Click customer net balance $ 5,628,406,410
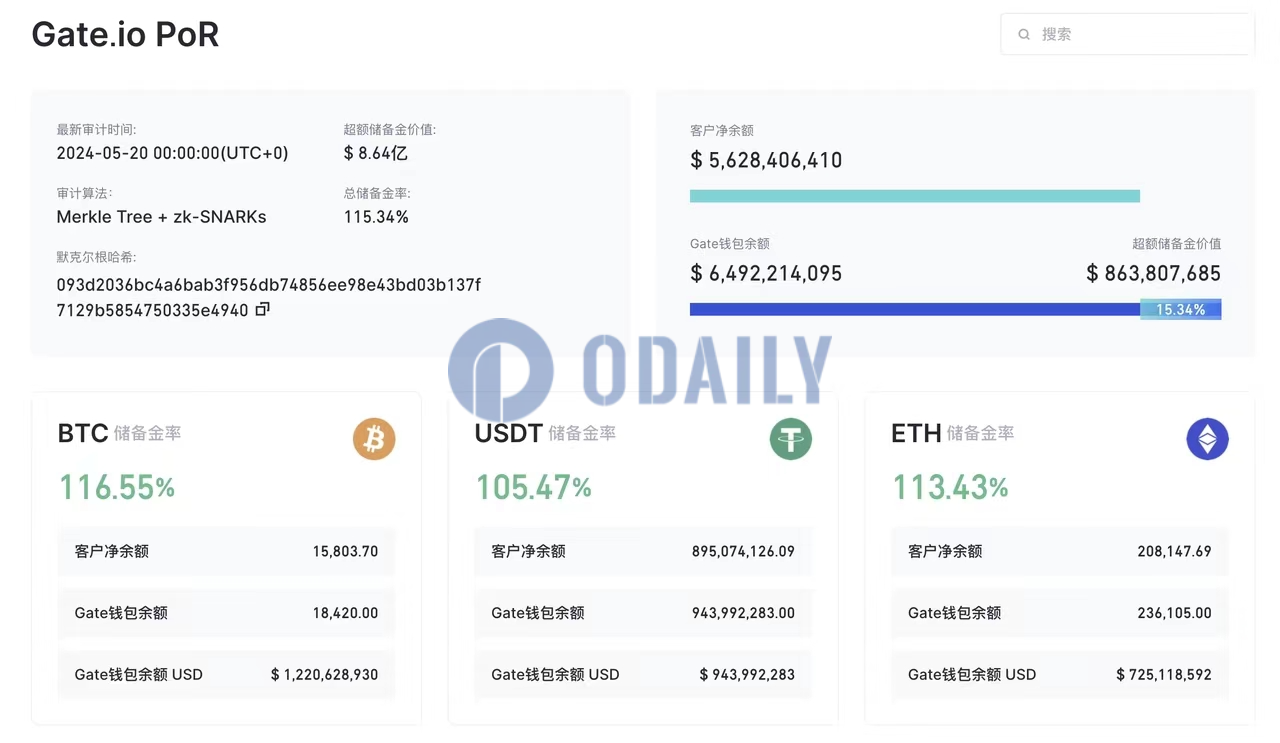This screenshot has width=1280, height=743. [766, 160]
